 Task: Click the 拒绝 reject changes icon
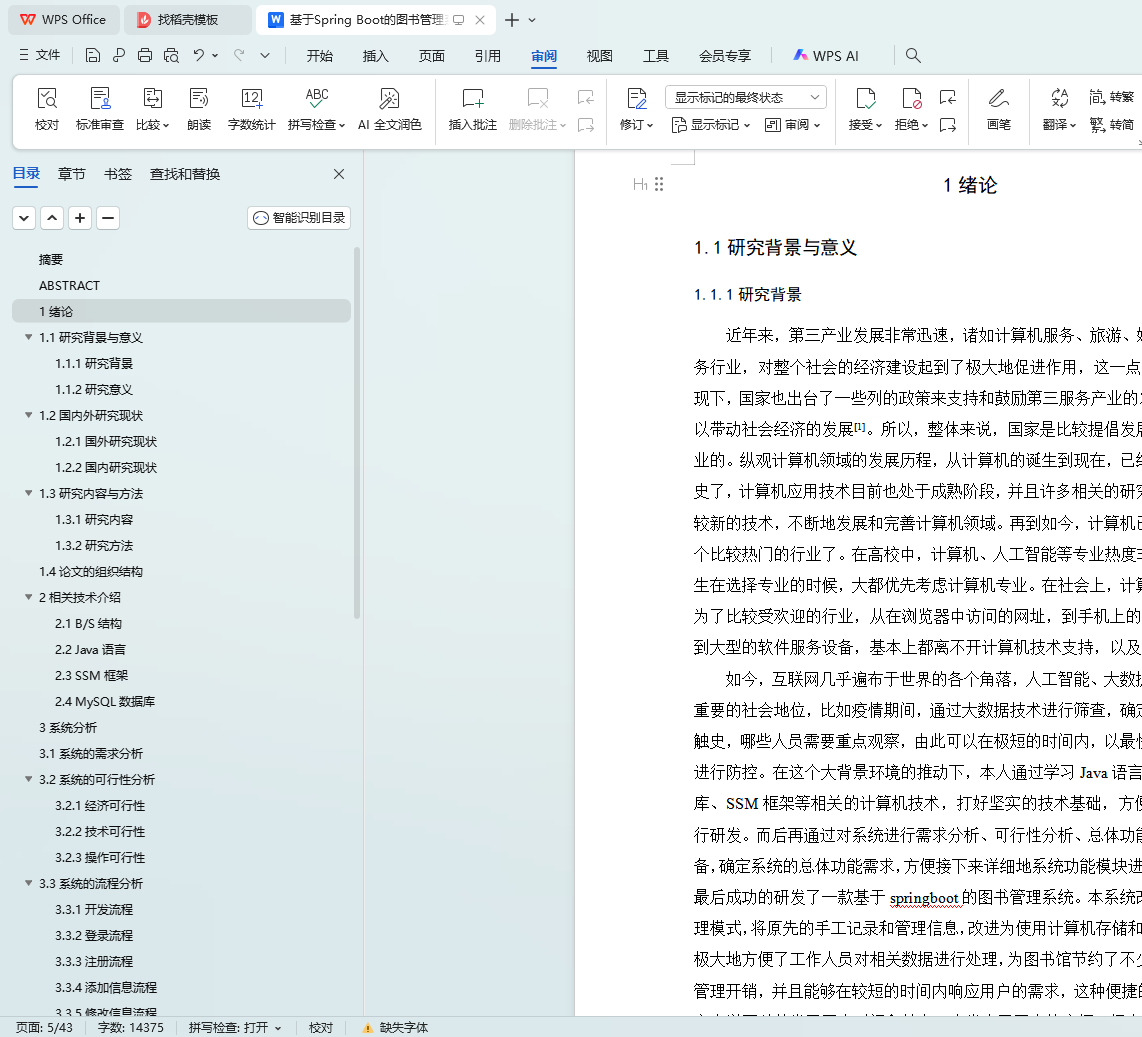(911, 109)
